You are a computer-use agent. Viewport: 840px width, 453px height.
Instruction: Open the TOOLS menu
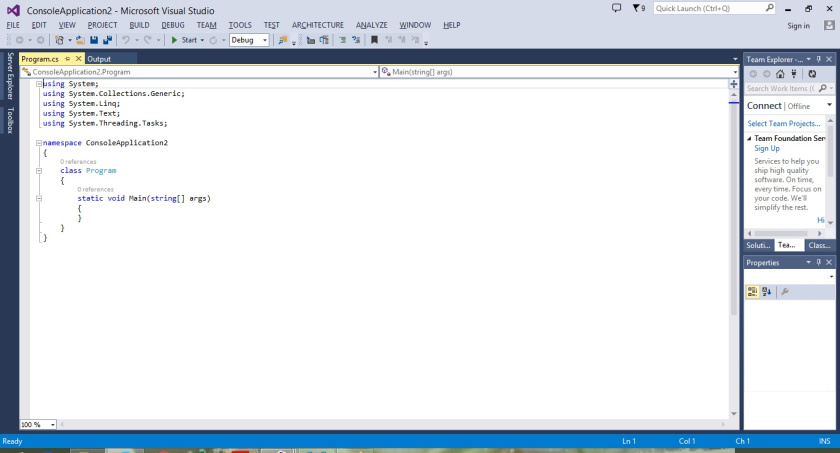point(240,25)
